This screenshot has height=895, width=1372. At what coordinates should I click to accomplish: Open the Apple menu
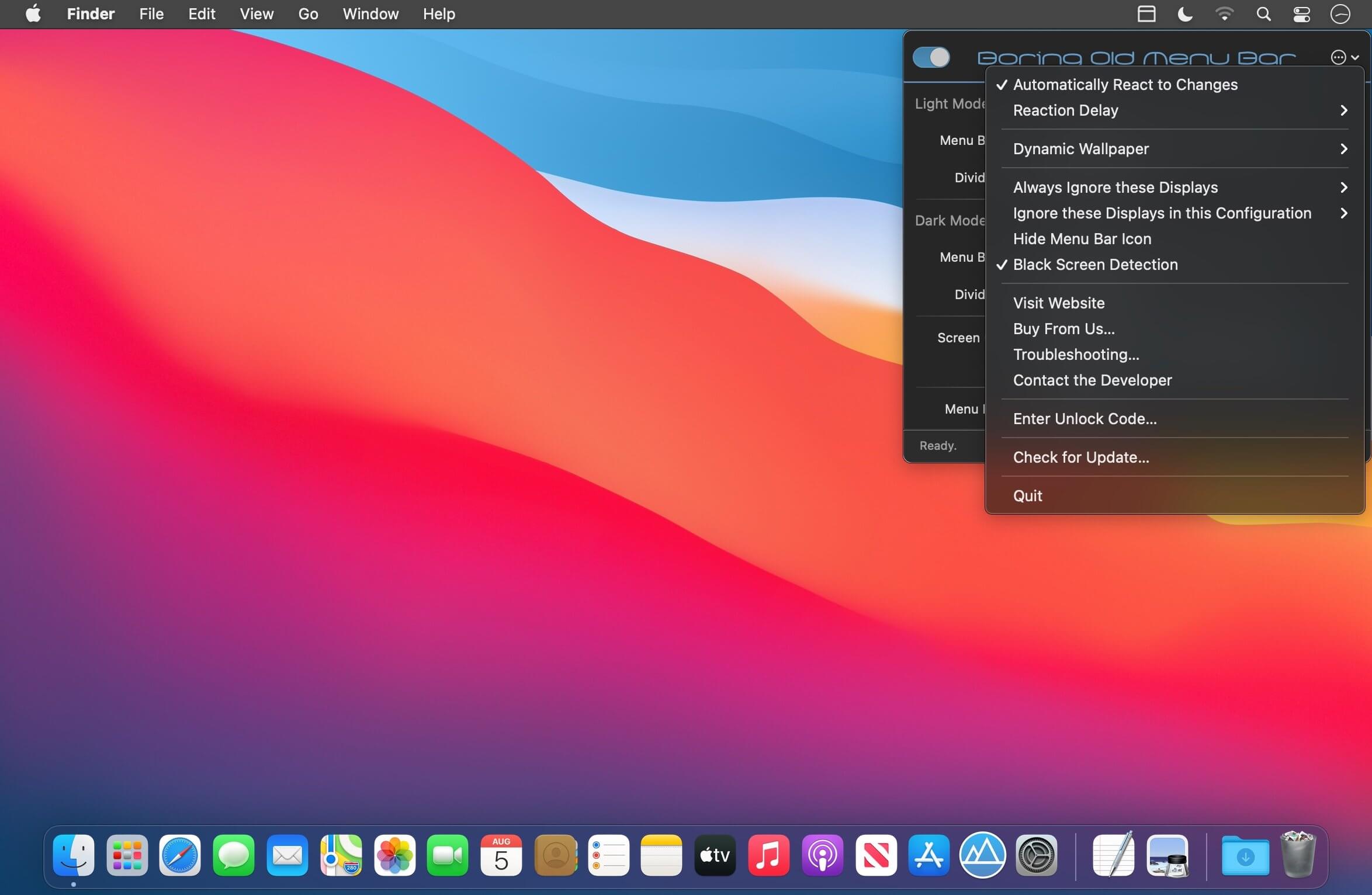[33, 13]
